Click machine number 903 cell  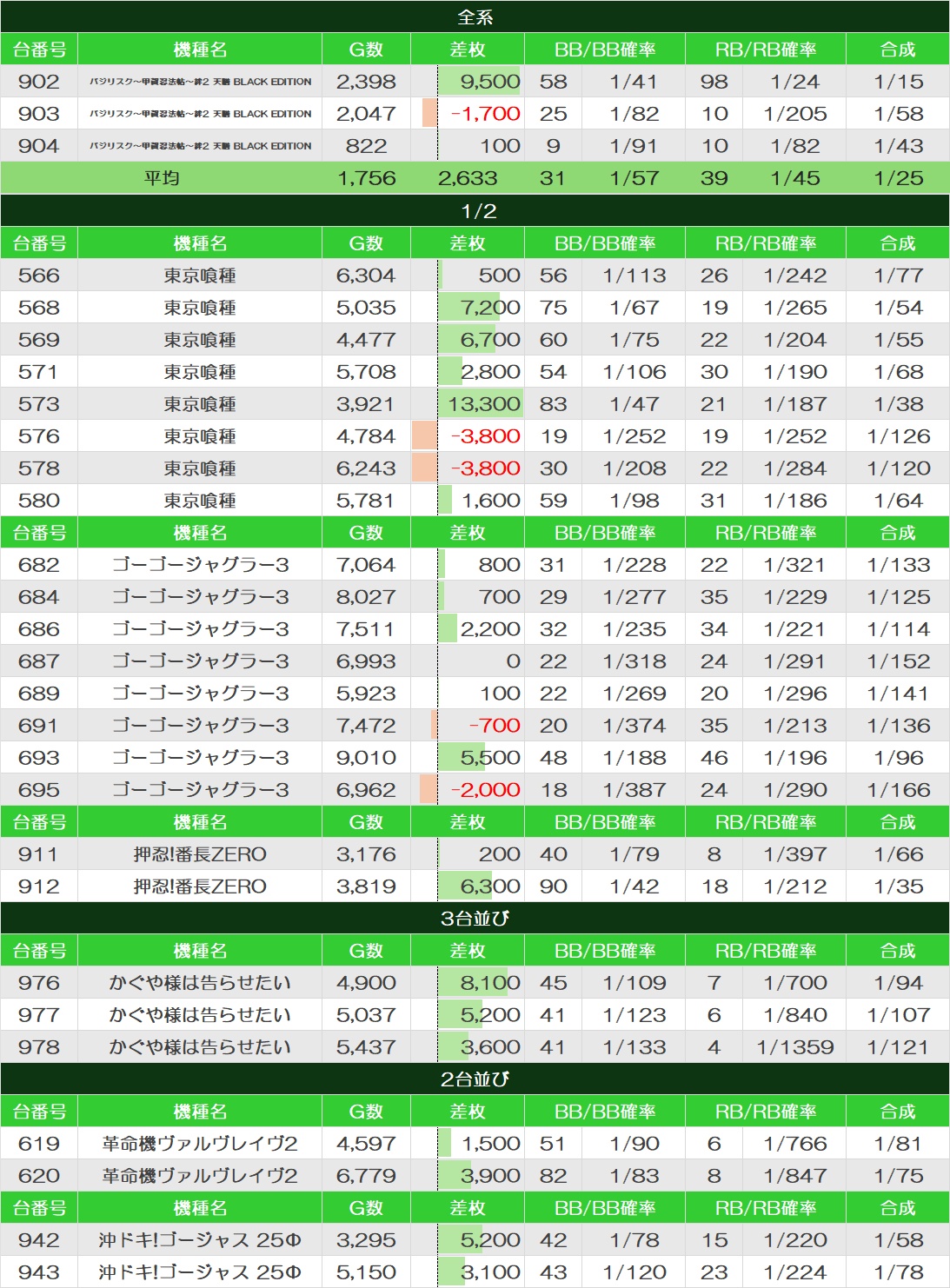coord(39,114)
